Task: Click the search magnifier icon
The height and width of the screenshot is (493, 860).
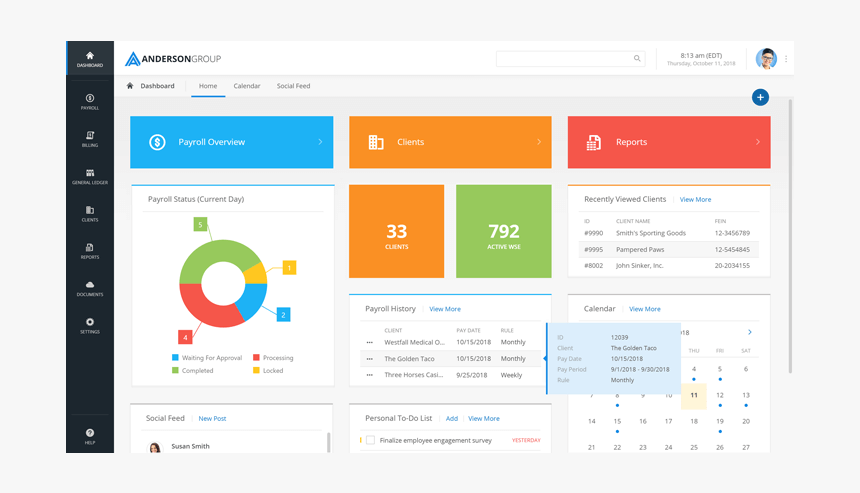Action: [x=637, y=59]
